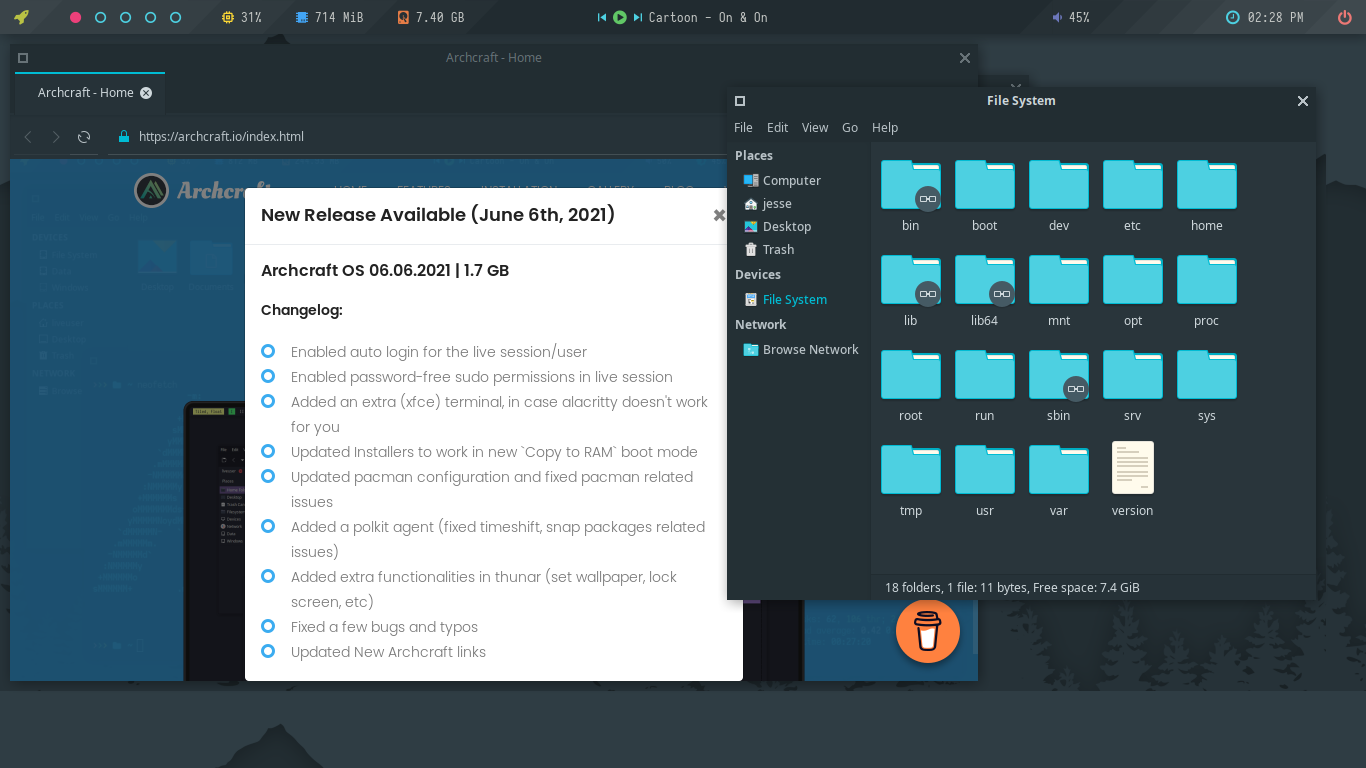Open the File menu in File System
Screen dimensions: 1366x768
(743, 127)
